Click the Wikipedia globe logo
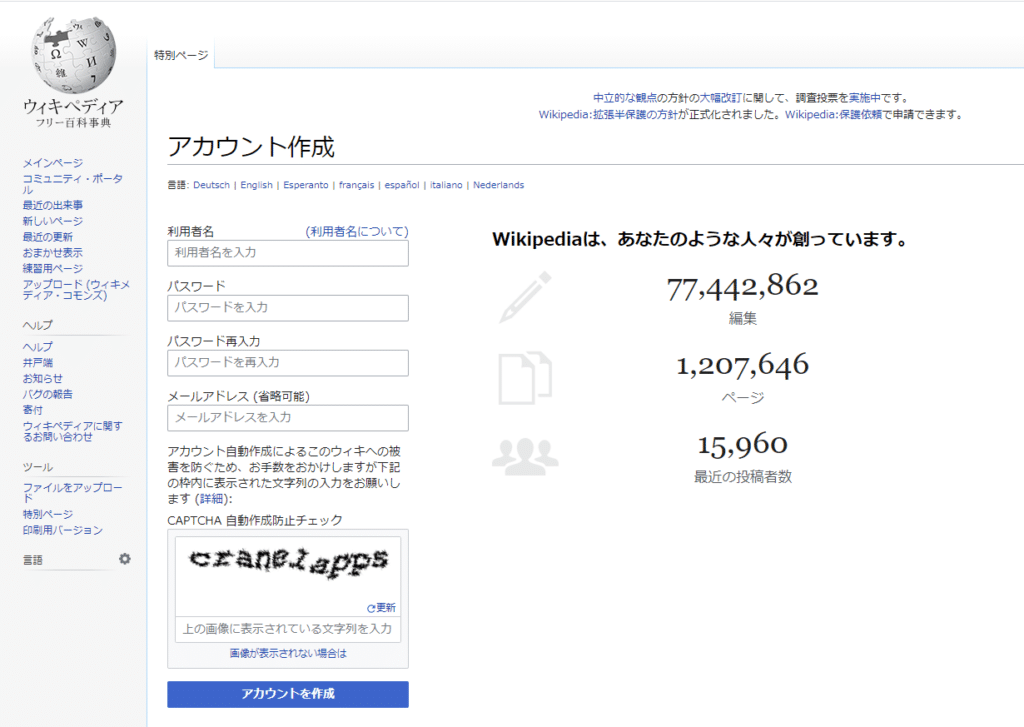The image size is (1024, 727). [73, 56]
